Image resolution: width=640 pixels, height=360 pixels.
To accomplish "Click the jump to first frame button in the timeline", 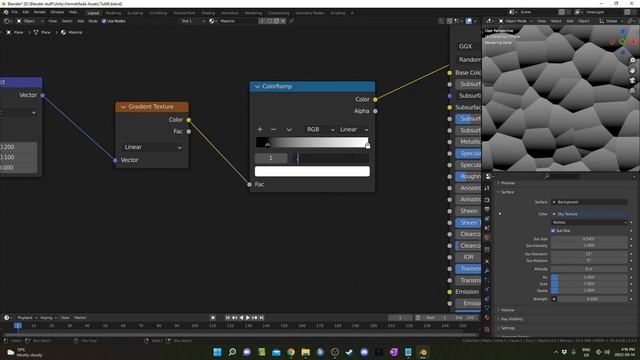I will click(x=228, y=318).
